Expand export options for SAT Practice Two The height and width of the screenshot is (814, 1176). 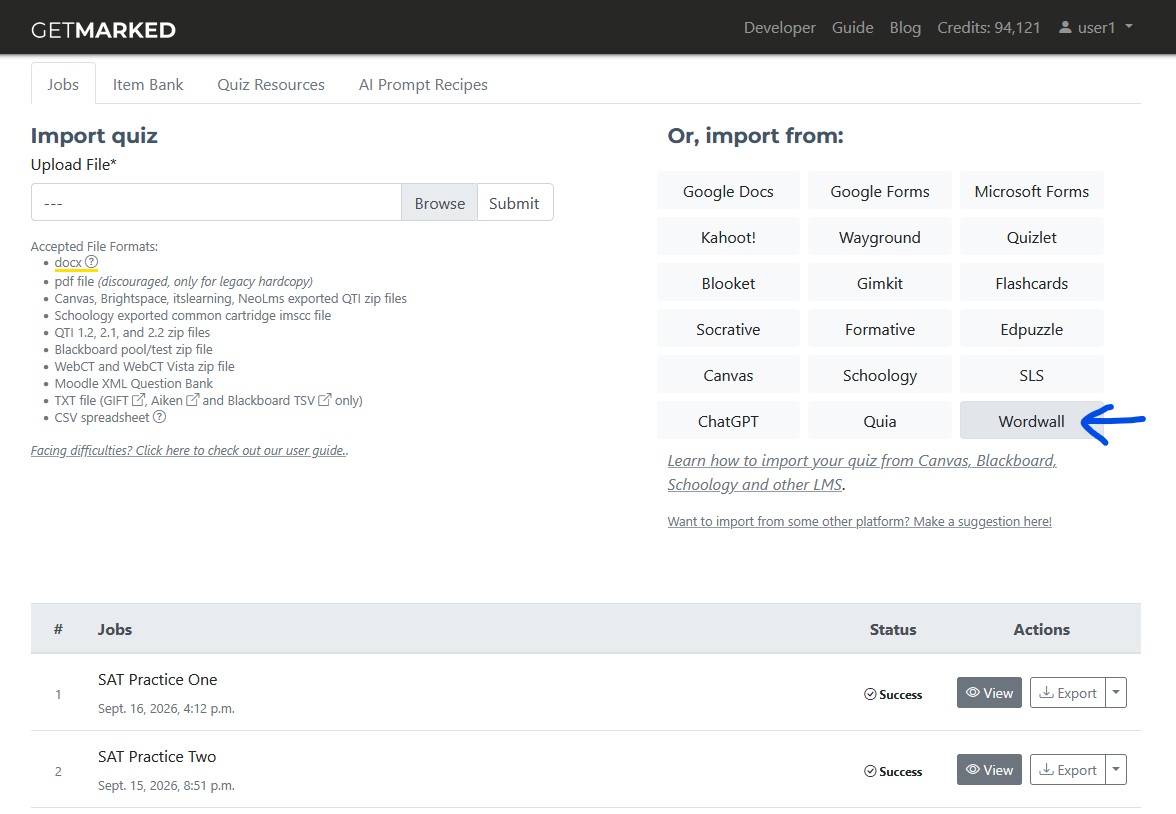[x=1116, y=770]
